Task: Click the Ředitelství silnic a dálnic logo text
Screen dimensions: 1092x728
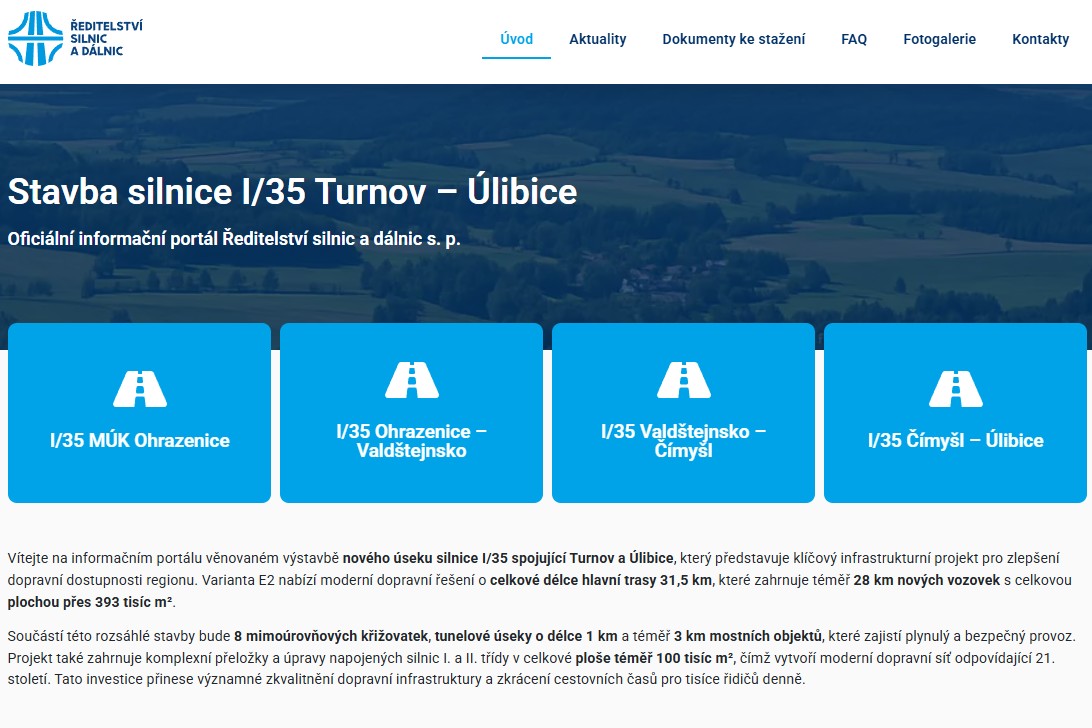Action: tap(105, 39)
